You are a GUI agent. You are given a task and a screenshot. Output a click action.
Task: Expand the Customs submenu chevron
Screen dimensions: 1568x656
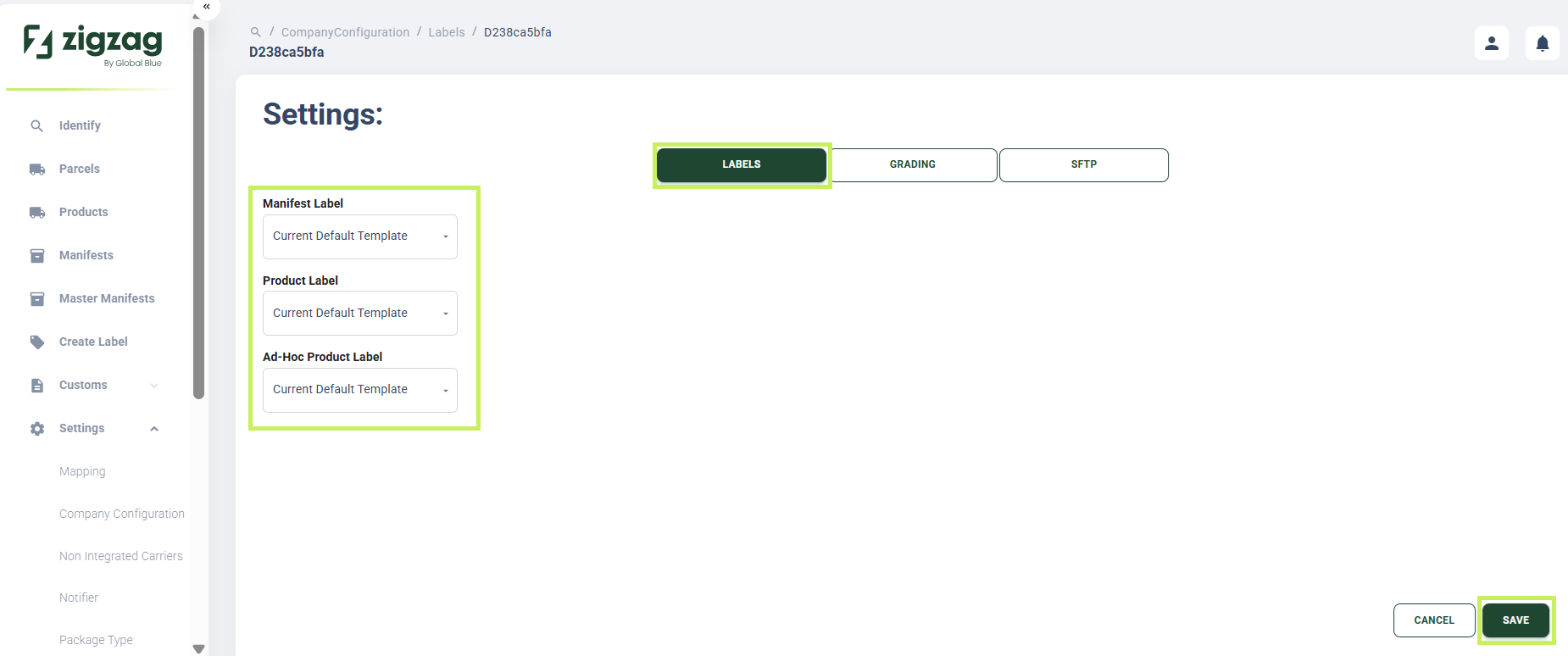click(x=154, y=385)
